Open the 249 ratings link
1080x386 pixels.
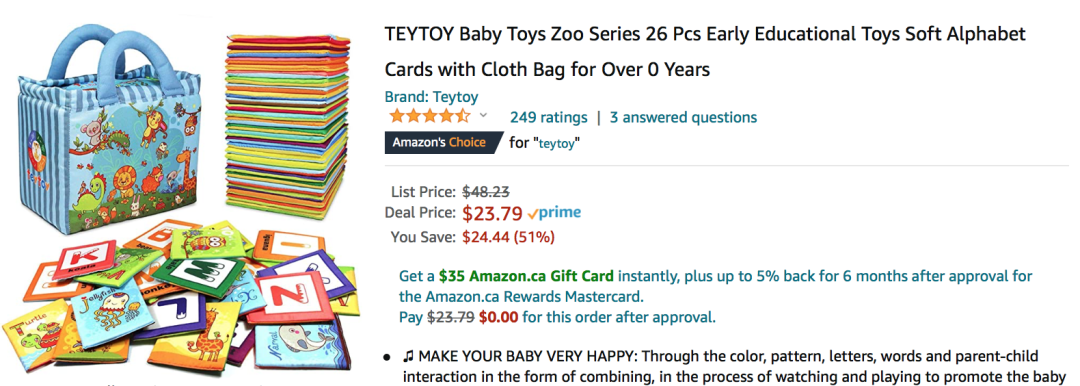(x=549, y=117)
